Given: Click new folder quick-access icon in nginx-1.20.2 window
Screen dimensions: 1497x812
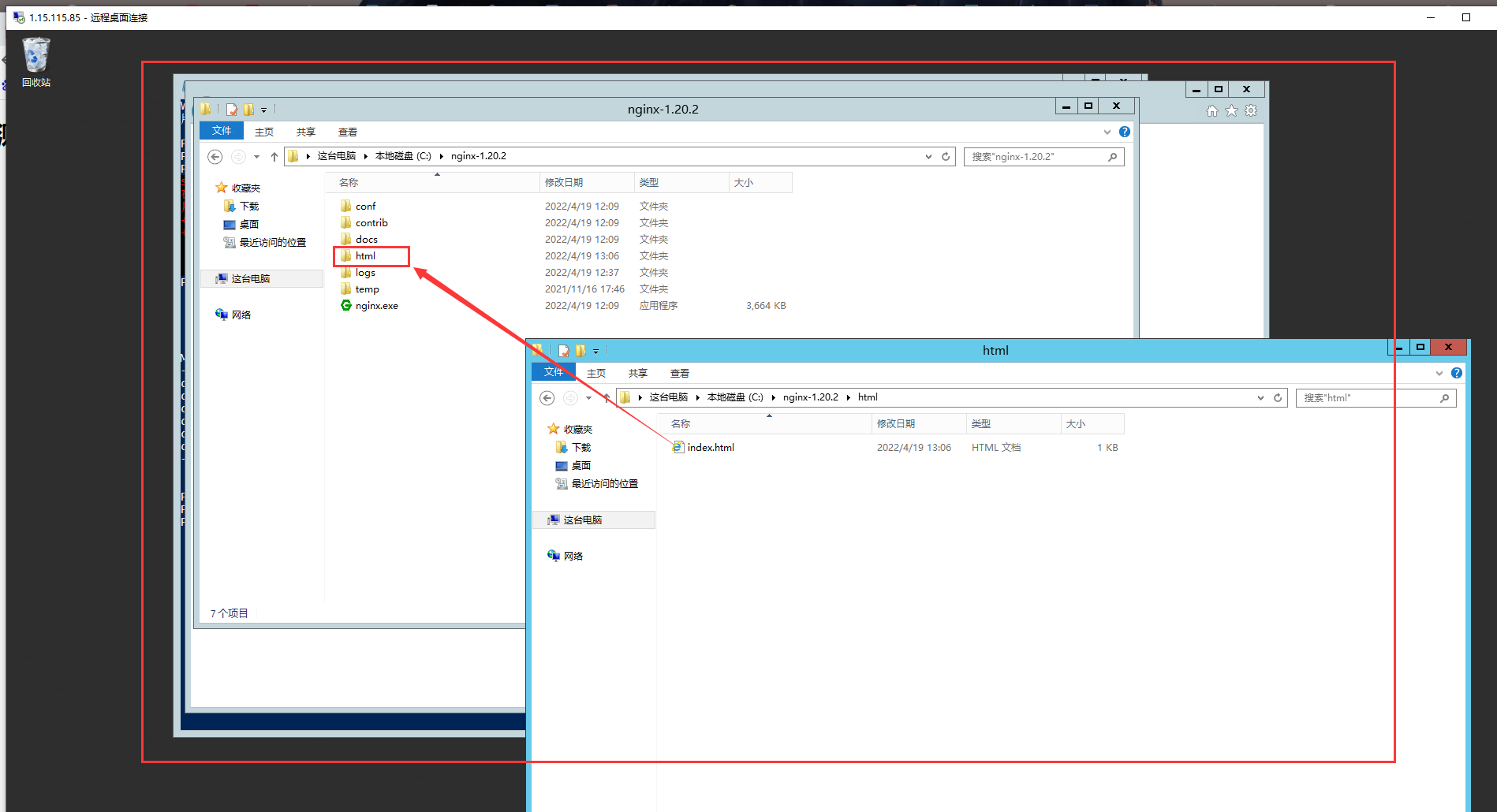Looking at the screenshot, I should coord(248,110).
